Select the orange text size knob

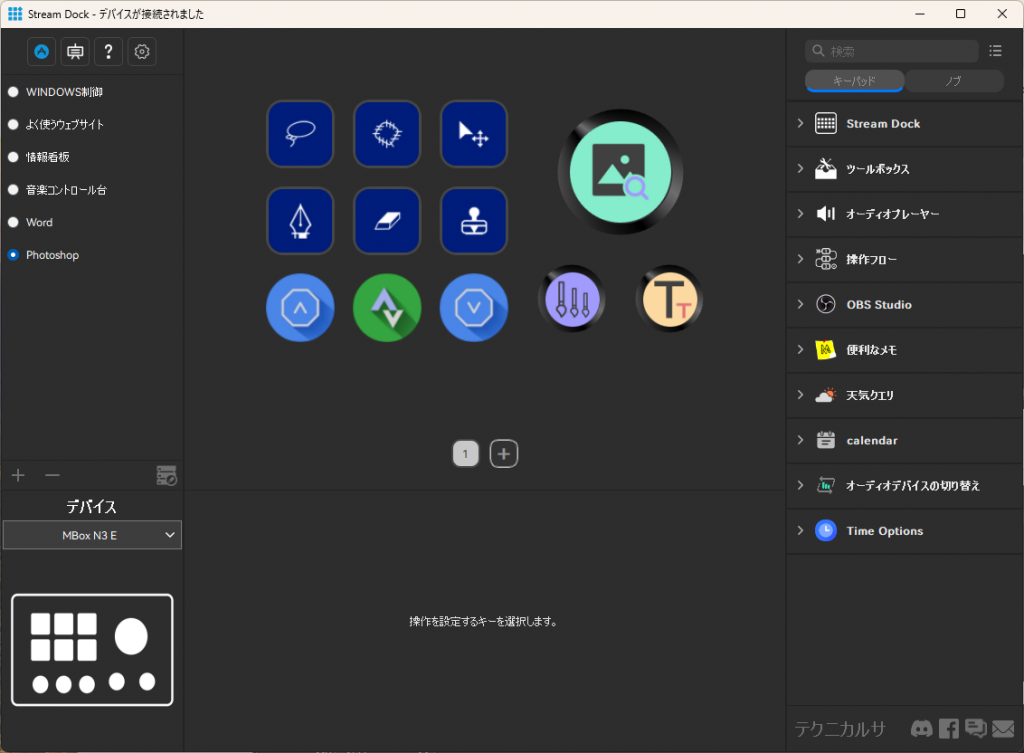pyautogui.click(x=669, y=298)
